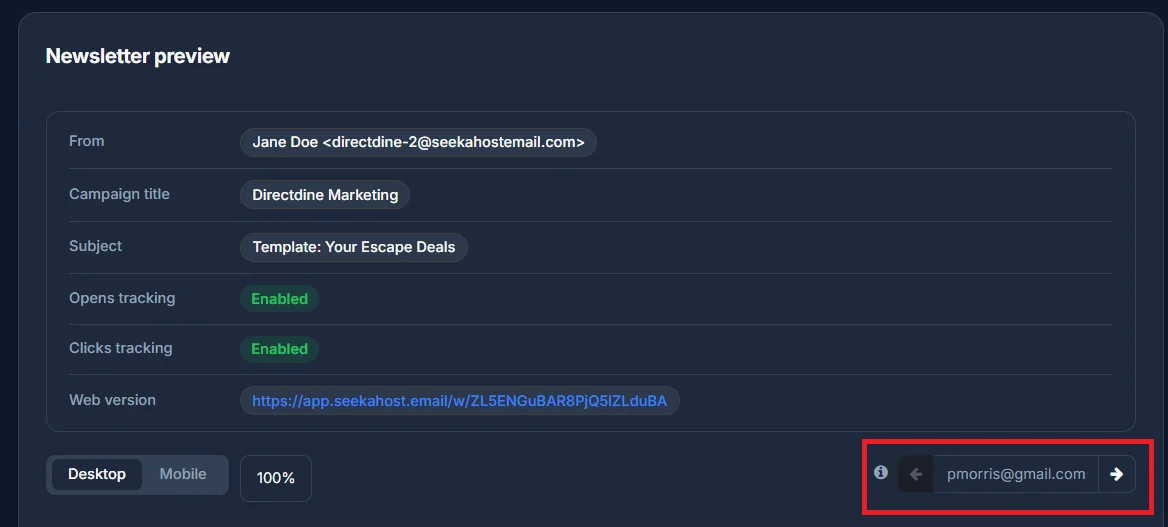The image size is (1168, 527).
Task: Open the 100% zoom selector
Action: click(276, 478)
